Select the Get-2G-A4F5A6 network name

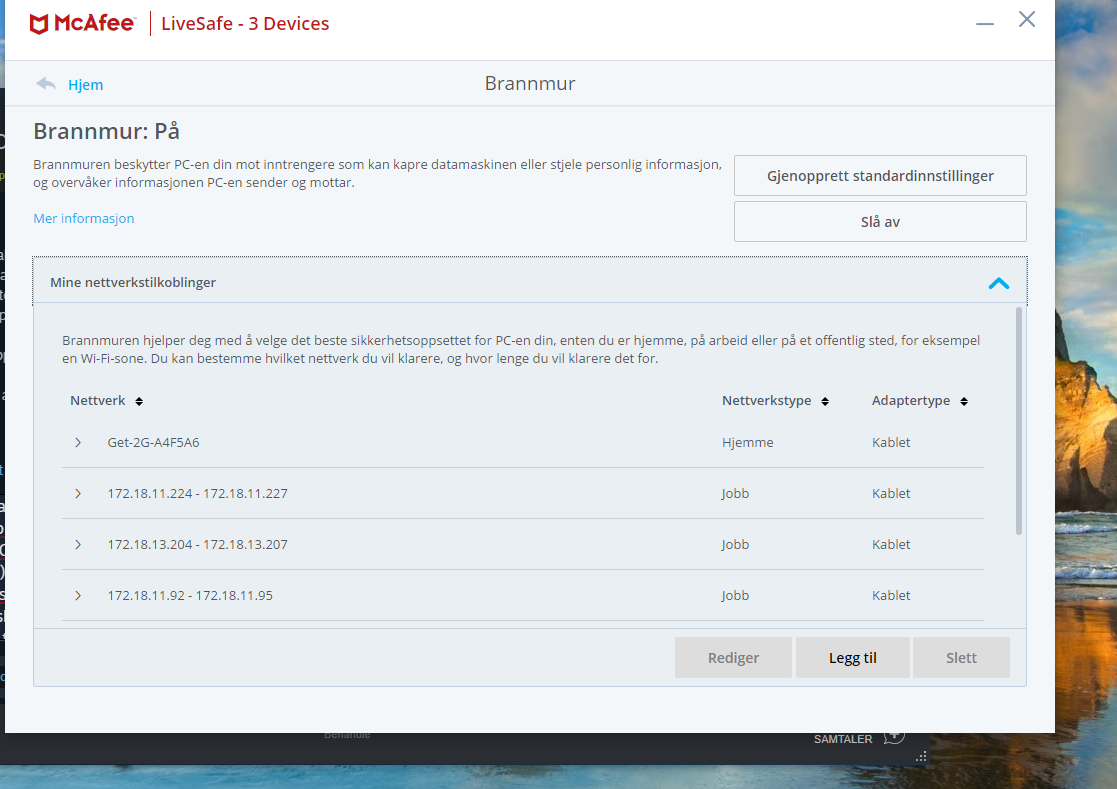[x=153, y=443]
